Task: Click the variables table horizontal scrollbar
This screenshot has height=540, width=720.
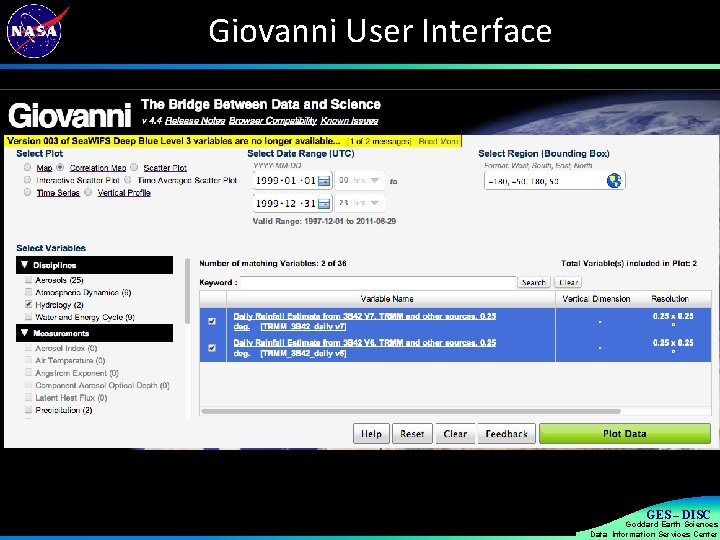Action: pos(411,411)
